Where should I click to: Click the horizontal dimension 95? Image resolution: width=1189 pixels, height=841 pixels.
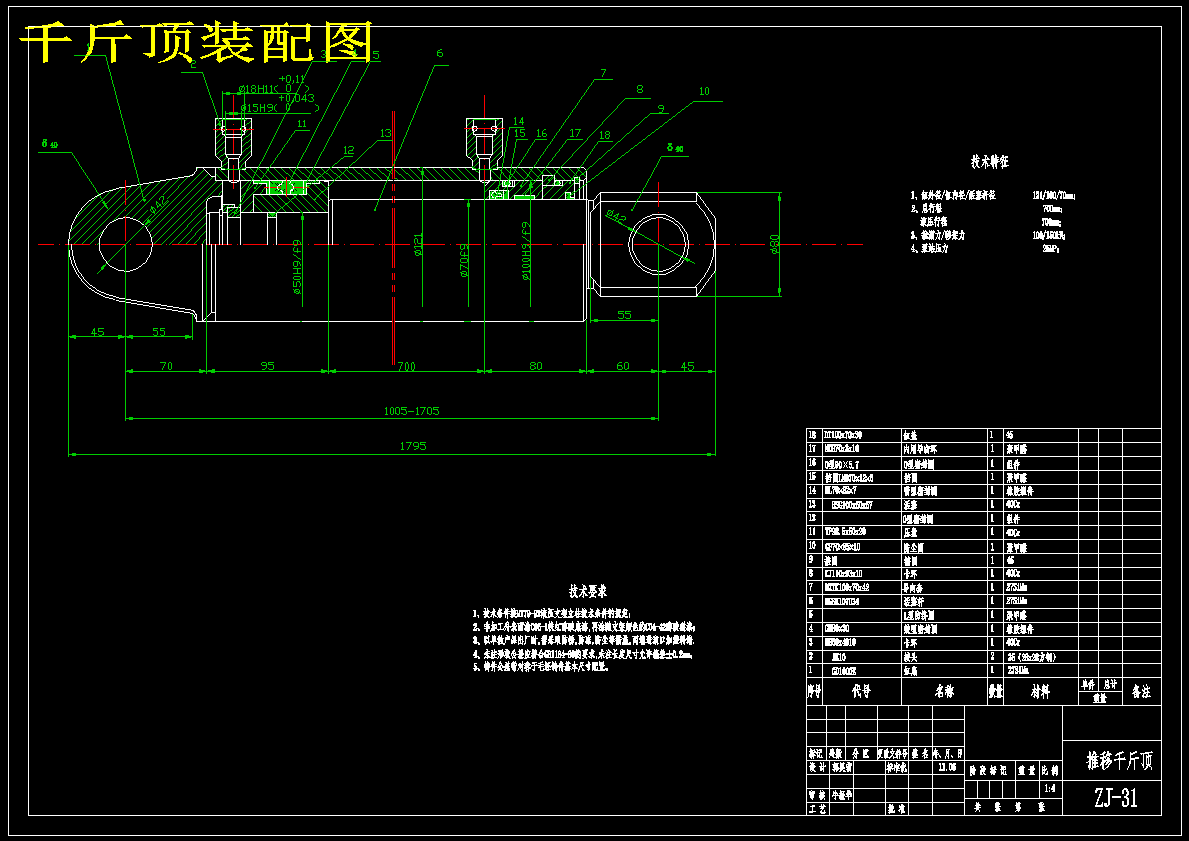point(268,366)
